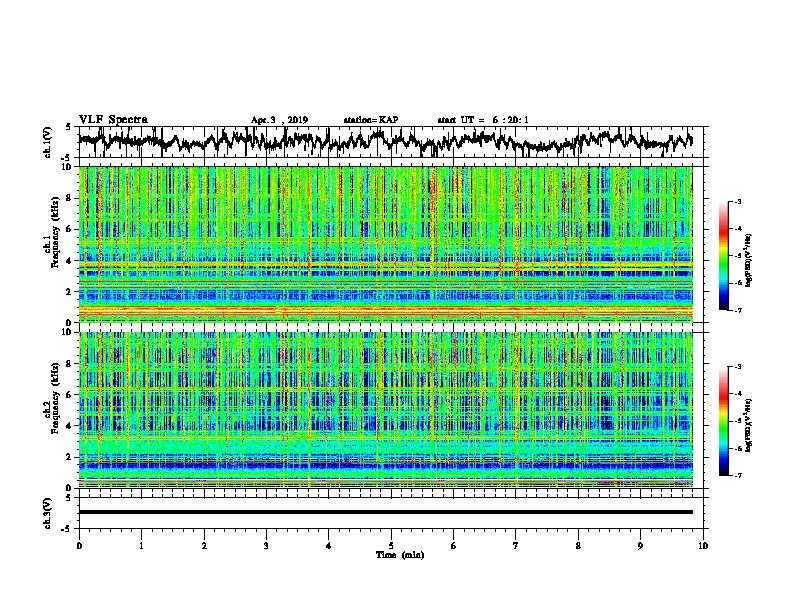Viewport: 792px width, 612px height.
Task: Click the time axis tick label "1"
Action: (x=141, y=546)
